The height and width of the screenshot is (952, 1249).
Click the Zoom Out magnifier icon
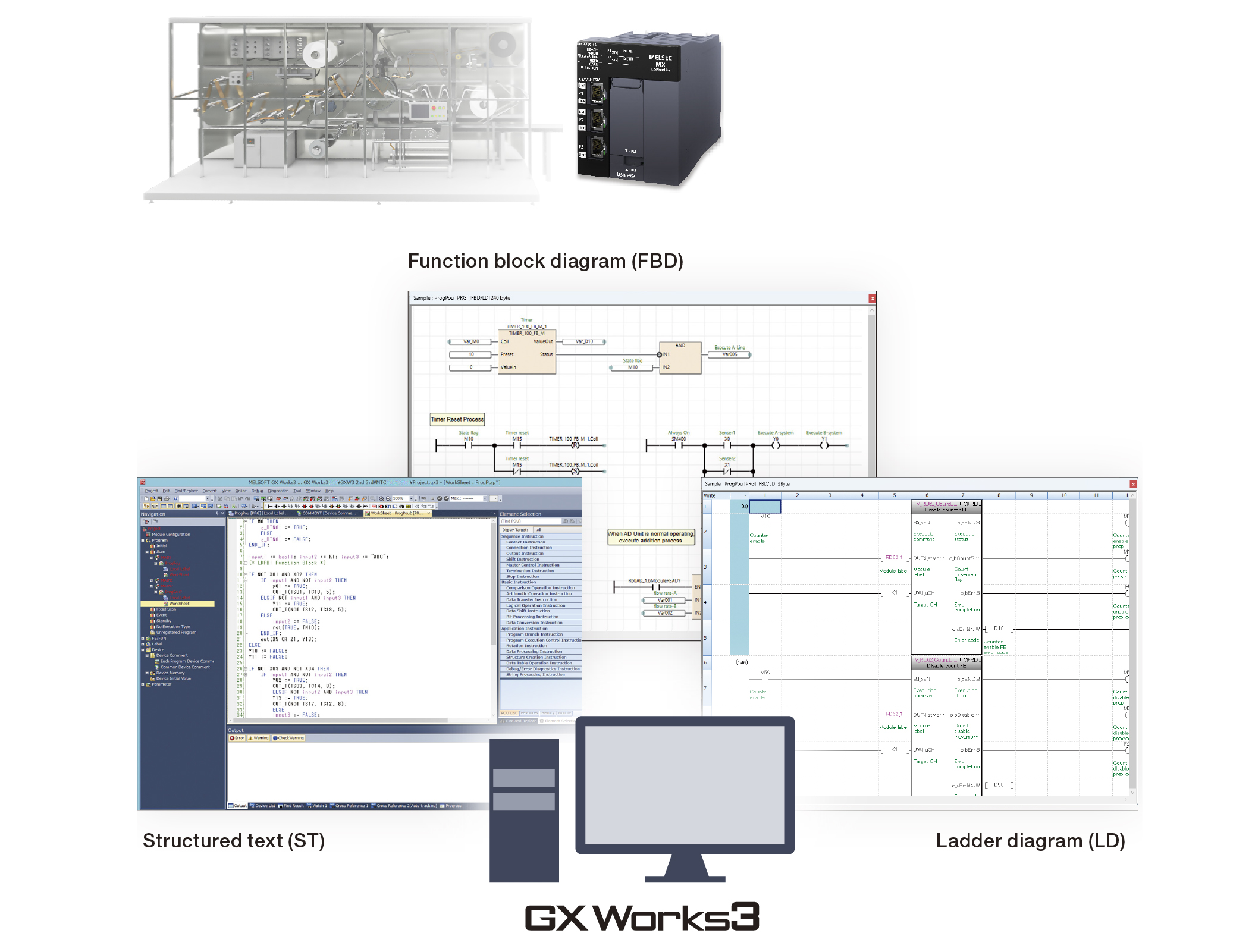(388, 499)
